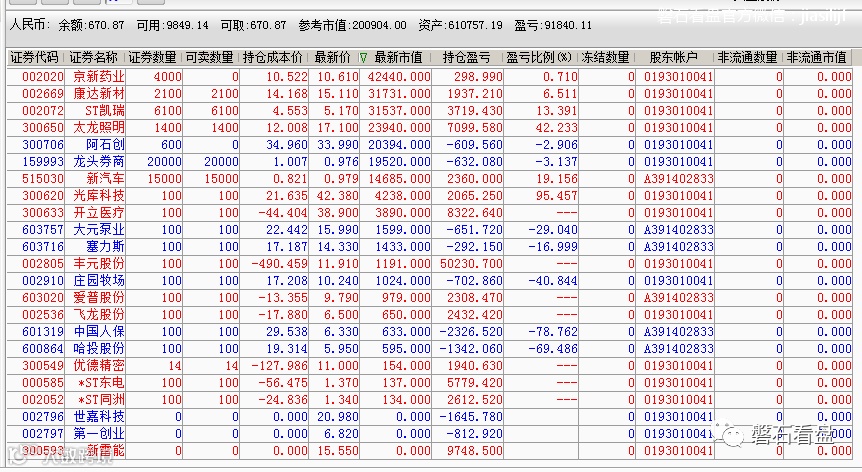Screen dimensions: 862x472
Task: Select the 世嘉科技 row
Action: click(429, 417)
